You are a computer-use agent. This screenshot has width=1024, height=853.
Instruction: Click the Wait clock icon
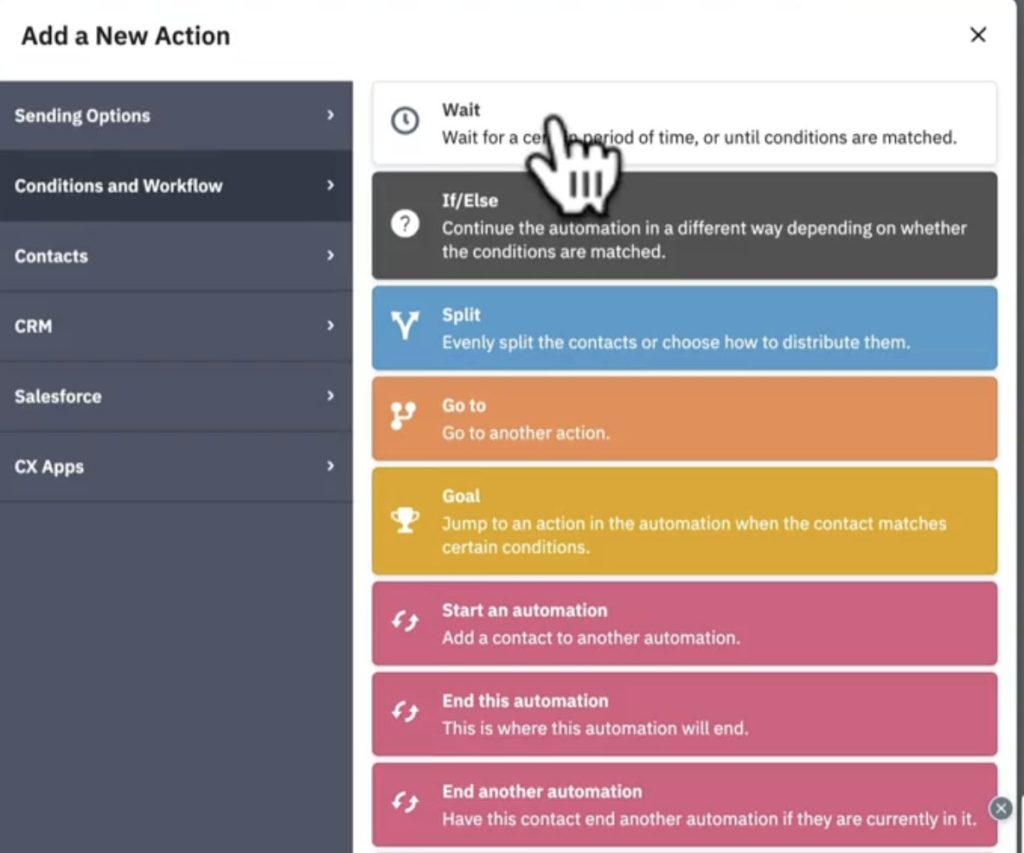pos(404,122)
